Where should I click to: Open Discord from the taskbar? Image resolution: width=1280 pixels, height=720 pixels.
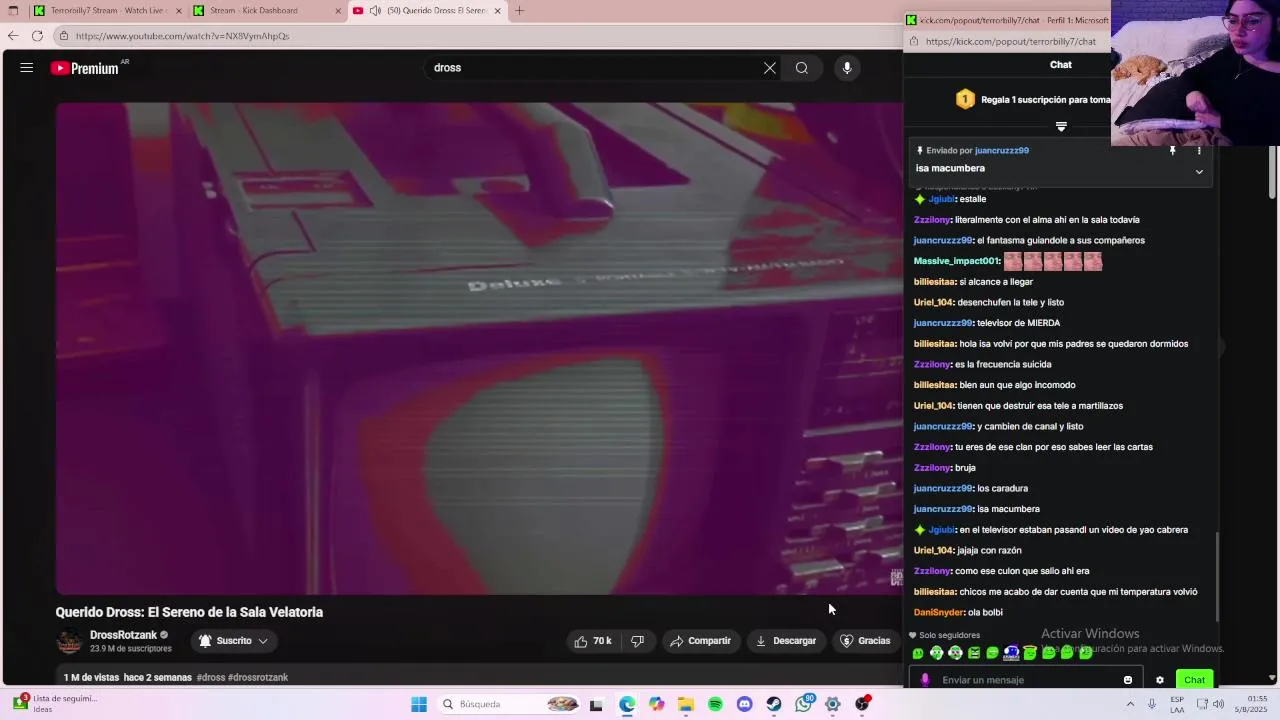(744, 704)
